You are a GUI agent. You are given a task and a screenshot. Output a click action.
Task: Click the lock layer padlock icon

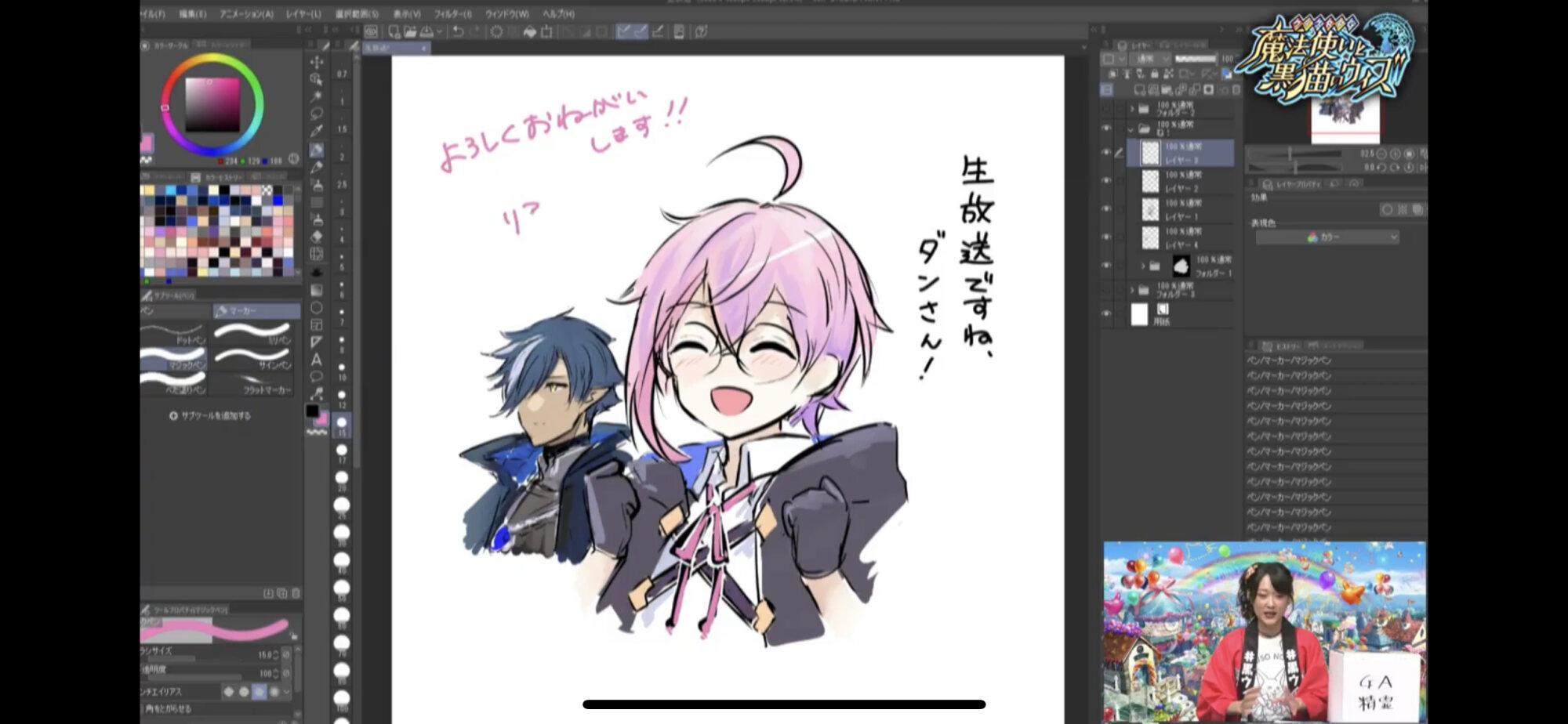pyautogui.click(x=1154, y=74)
